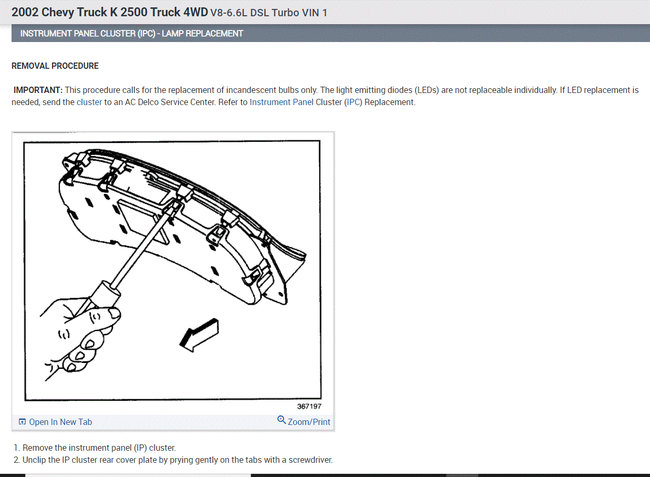Click step 2 'Unclip the IP cluster rear cover plate'
Screen dimensions: 650x477
point(177,460)
